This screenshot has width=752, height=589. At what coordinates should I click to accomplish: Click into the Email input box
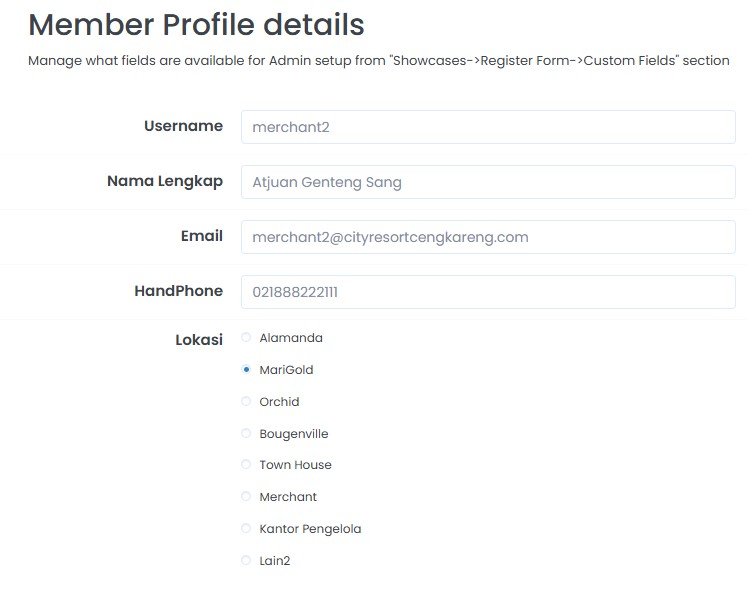[x=488, y=237]
